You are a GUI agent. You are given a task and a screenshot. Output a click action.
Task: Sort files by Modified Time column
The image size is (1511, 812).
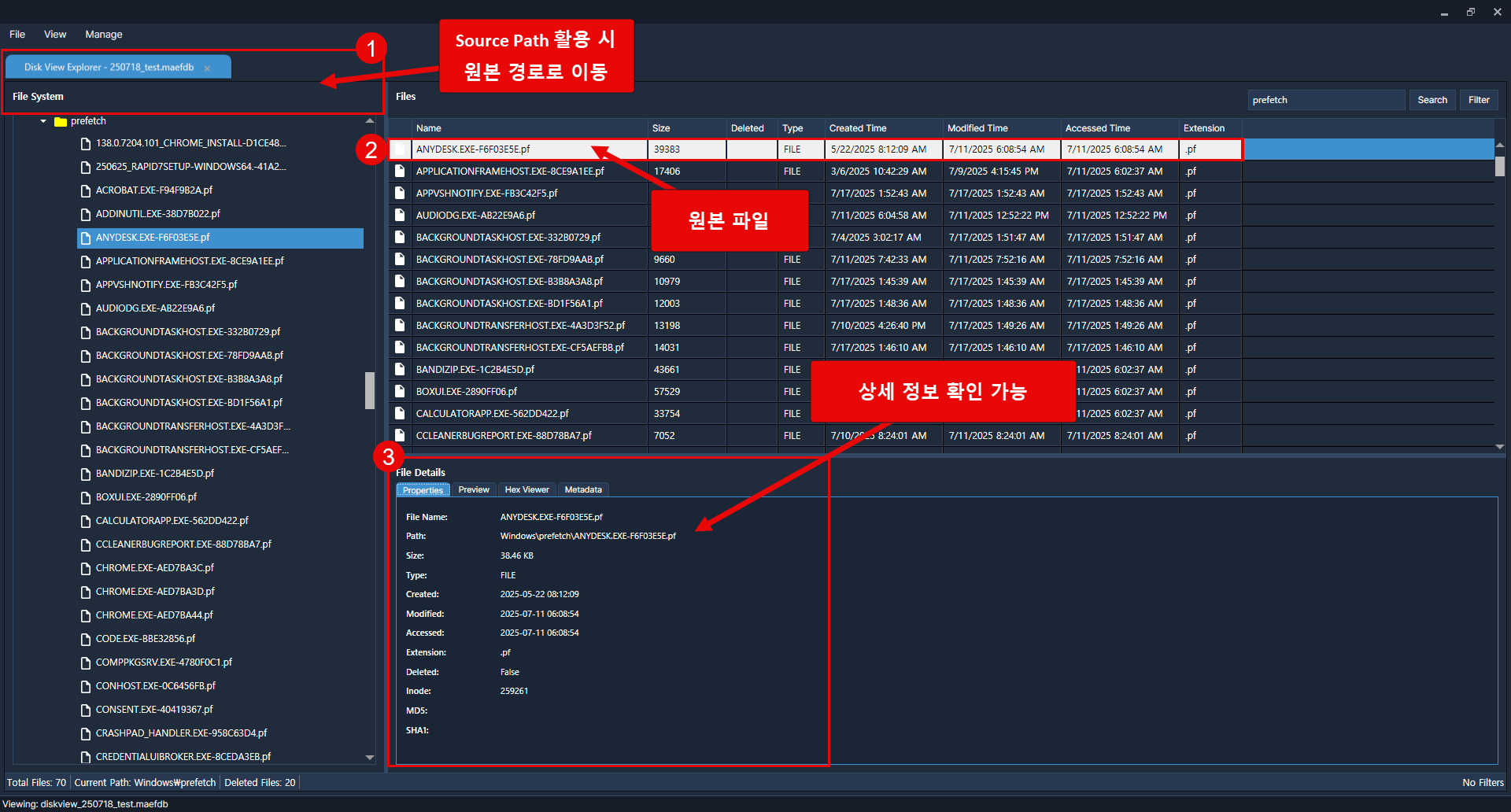click(x=977, y=128)
